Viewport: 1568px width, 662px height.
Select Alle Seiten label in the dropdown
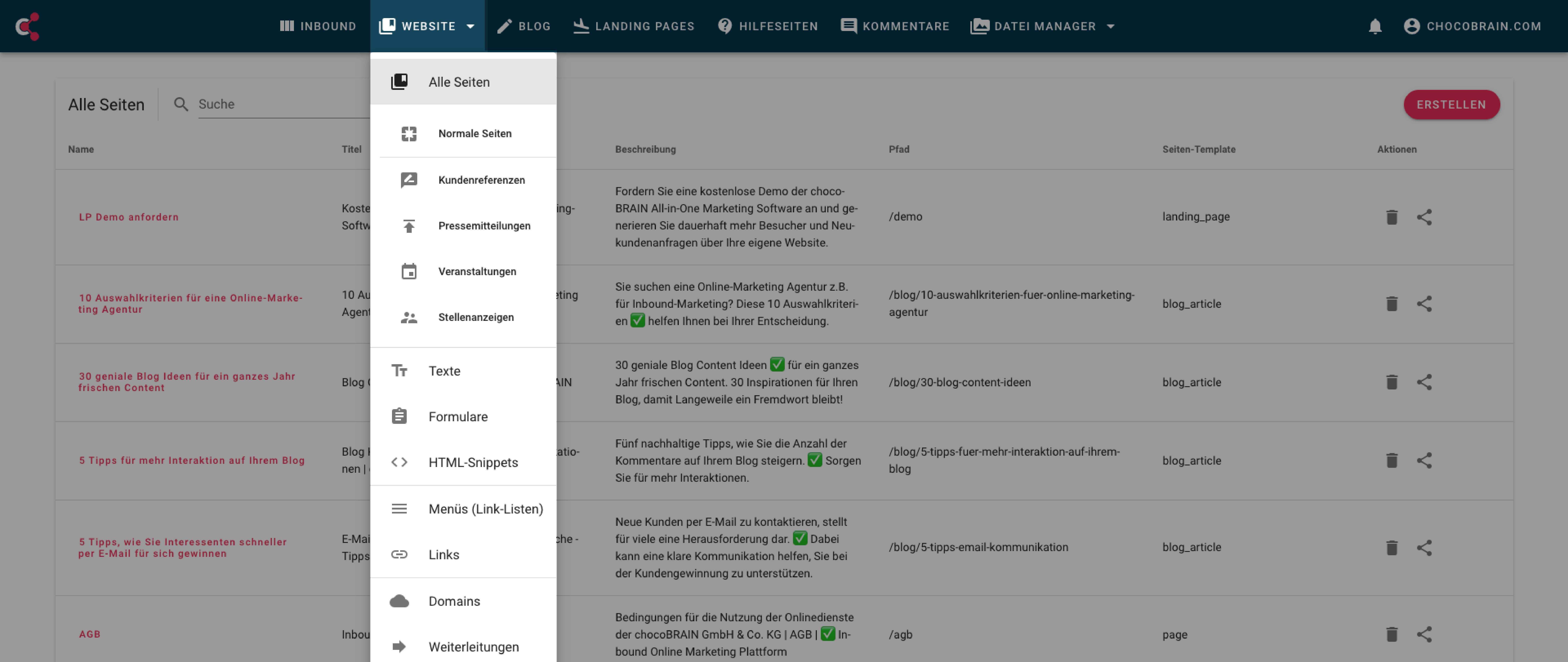(x=459, y=82)
